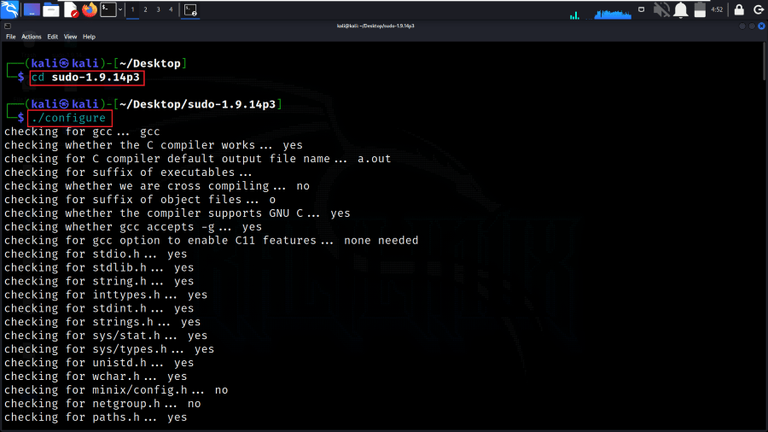768x432 pixels.
Task: Click the 'checking for paths.h... yes' line
Action: click(x=96, y=417)
